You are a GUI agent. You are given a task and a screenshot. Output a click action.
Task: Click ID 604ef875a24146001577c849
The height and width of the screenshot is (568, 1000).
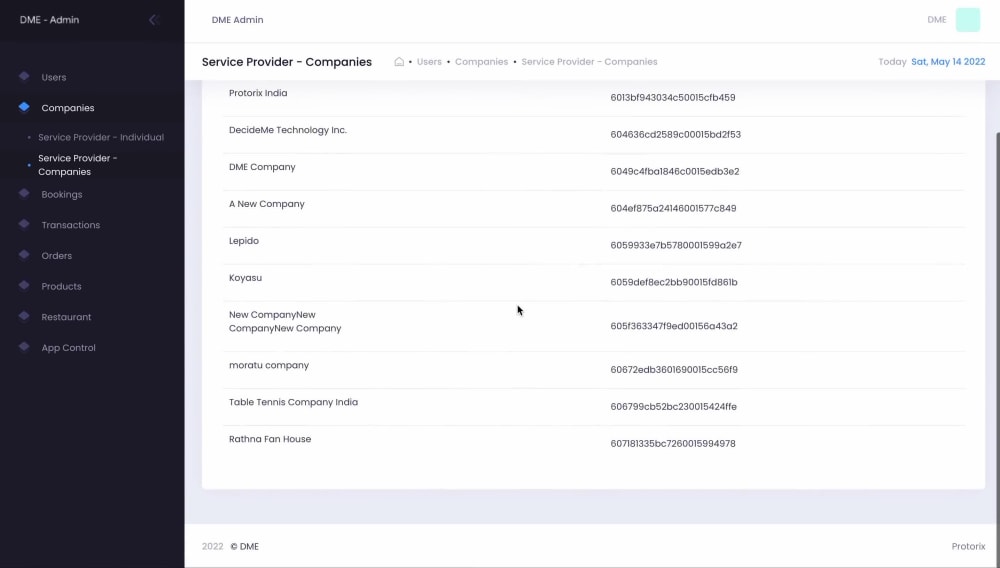pos(673,208)
